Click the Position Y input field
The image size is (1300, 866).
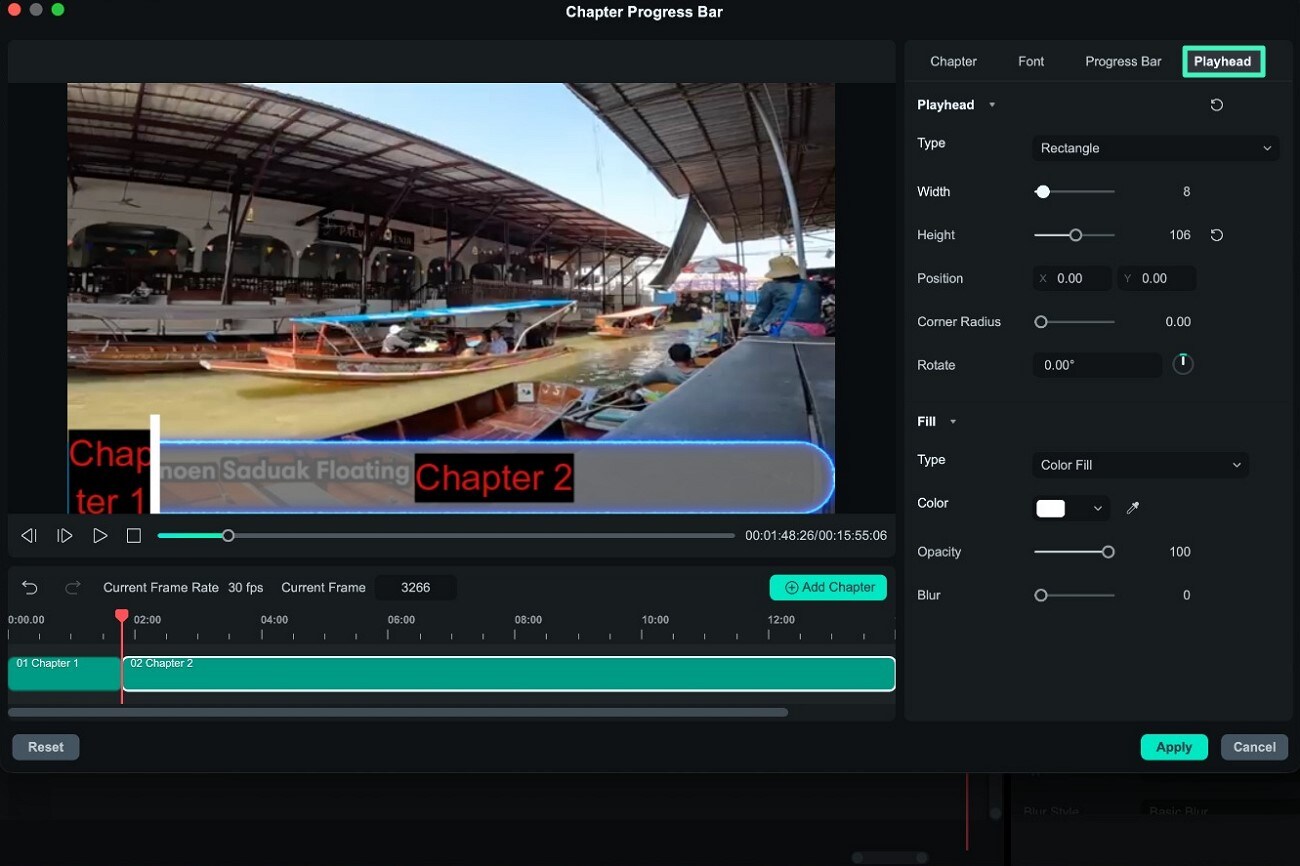click(x=1156, y=278)
